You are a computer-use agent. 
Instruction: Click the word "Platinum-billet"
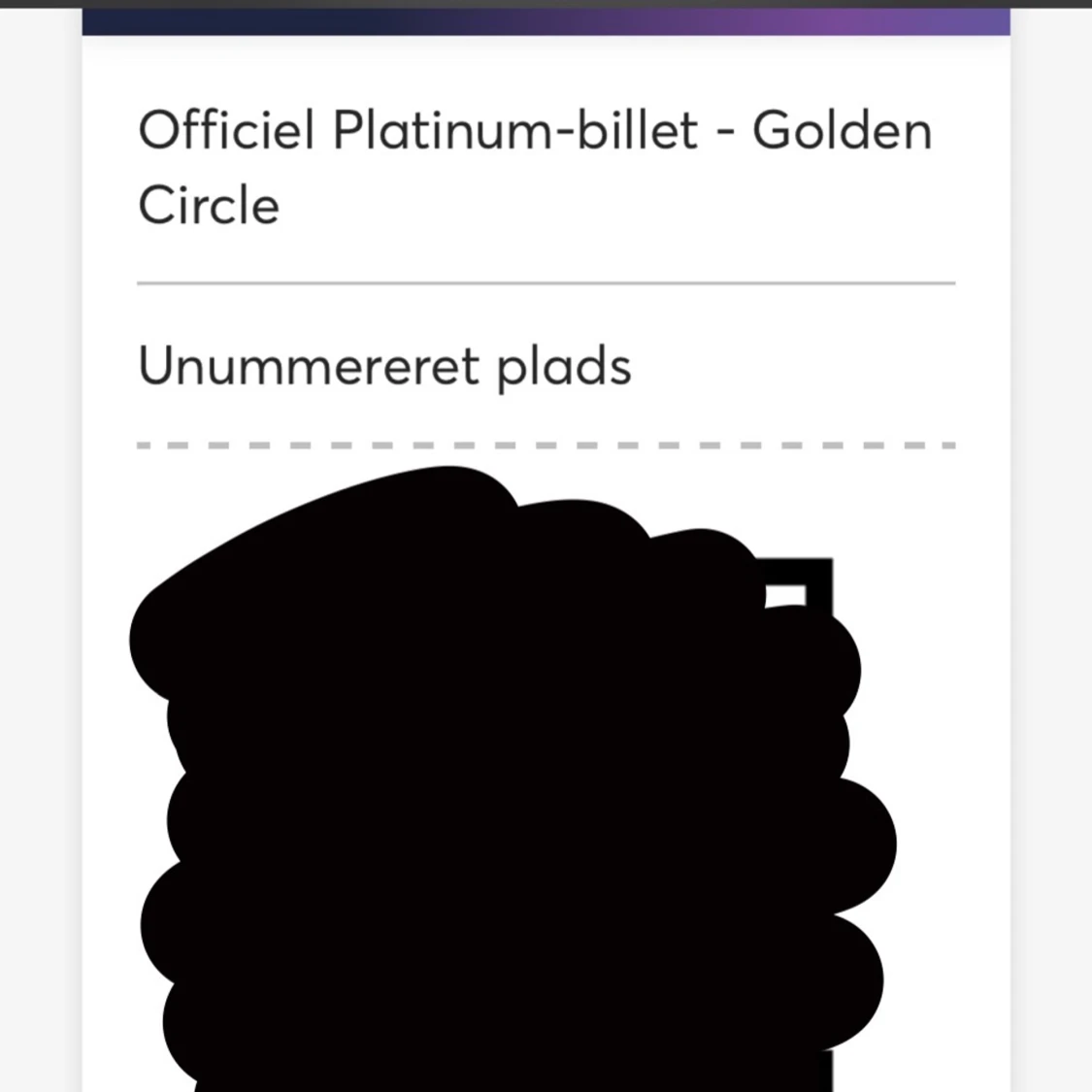click(514, 130)
